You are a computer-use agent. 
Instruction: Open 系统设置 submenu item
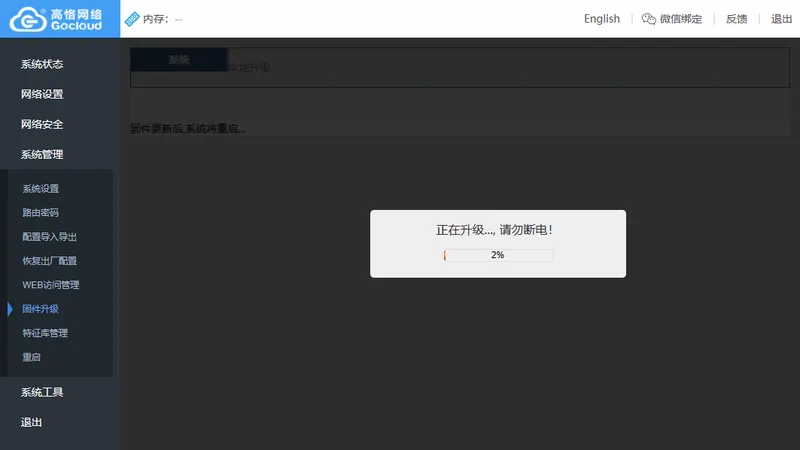[40, 189]
